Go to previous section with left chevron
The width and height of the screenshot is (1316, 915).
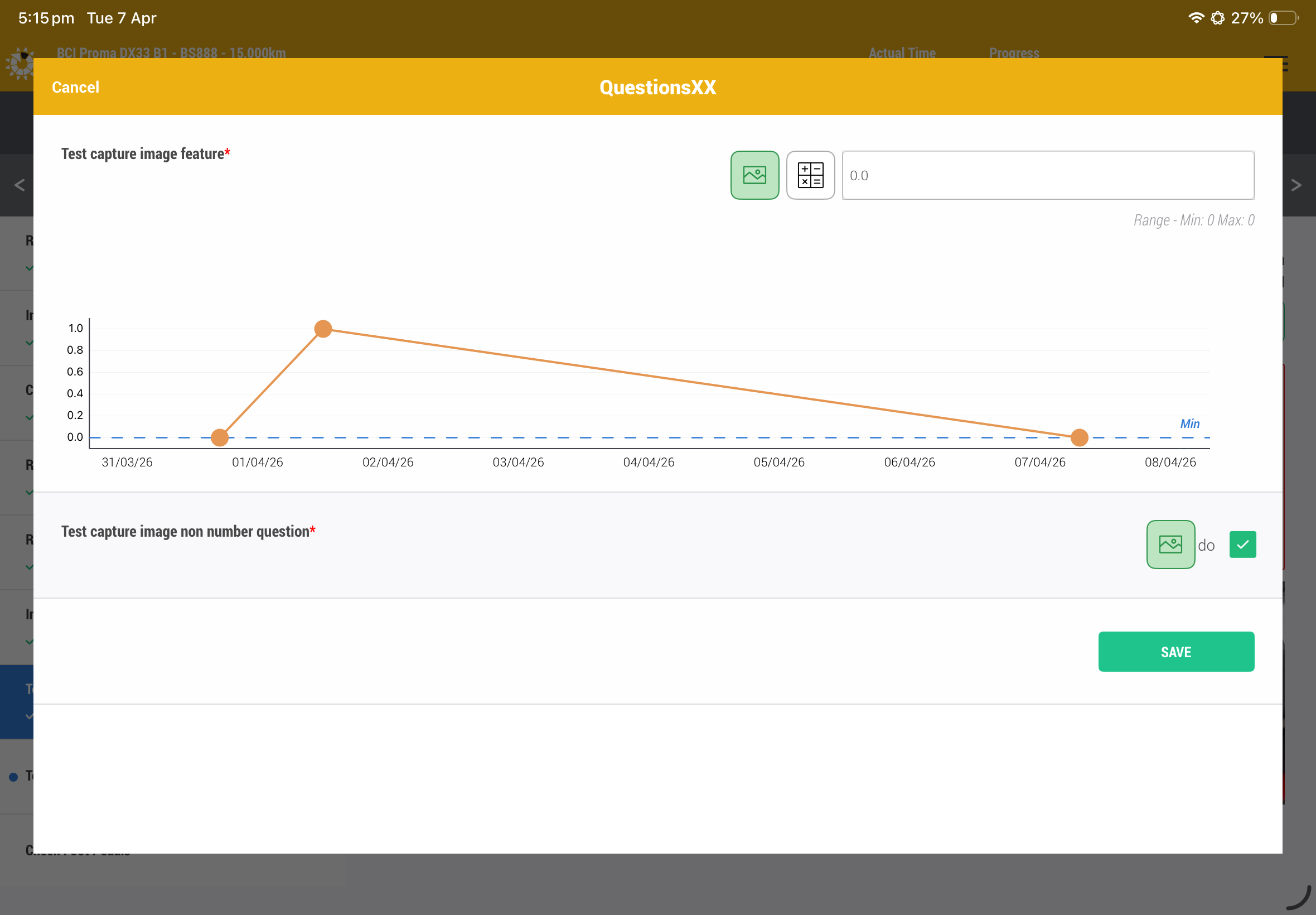click(19, 185)
